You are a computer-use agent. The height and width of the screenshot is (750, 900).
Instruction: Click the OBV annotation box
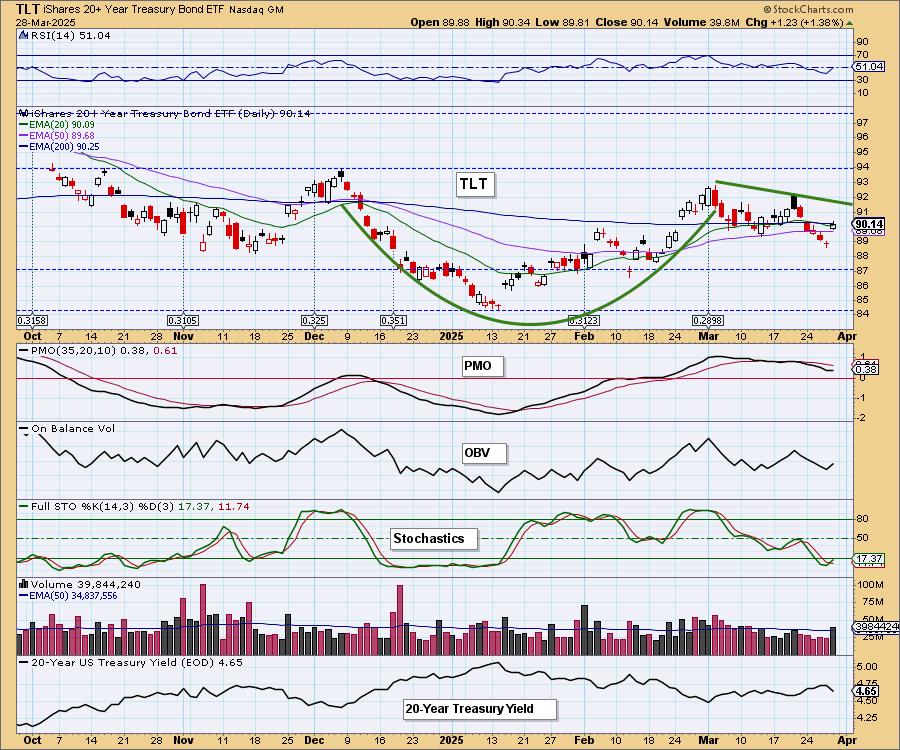[x=484, y=453]
